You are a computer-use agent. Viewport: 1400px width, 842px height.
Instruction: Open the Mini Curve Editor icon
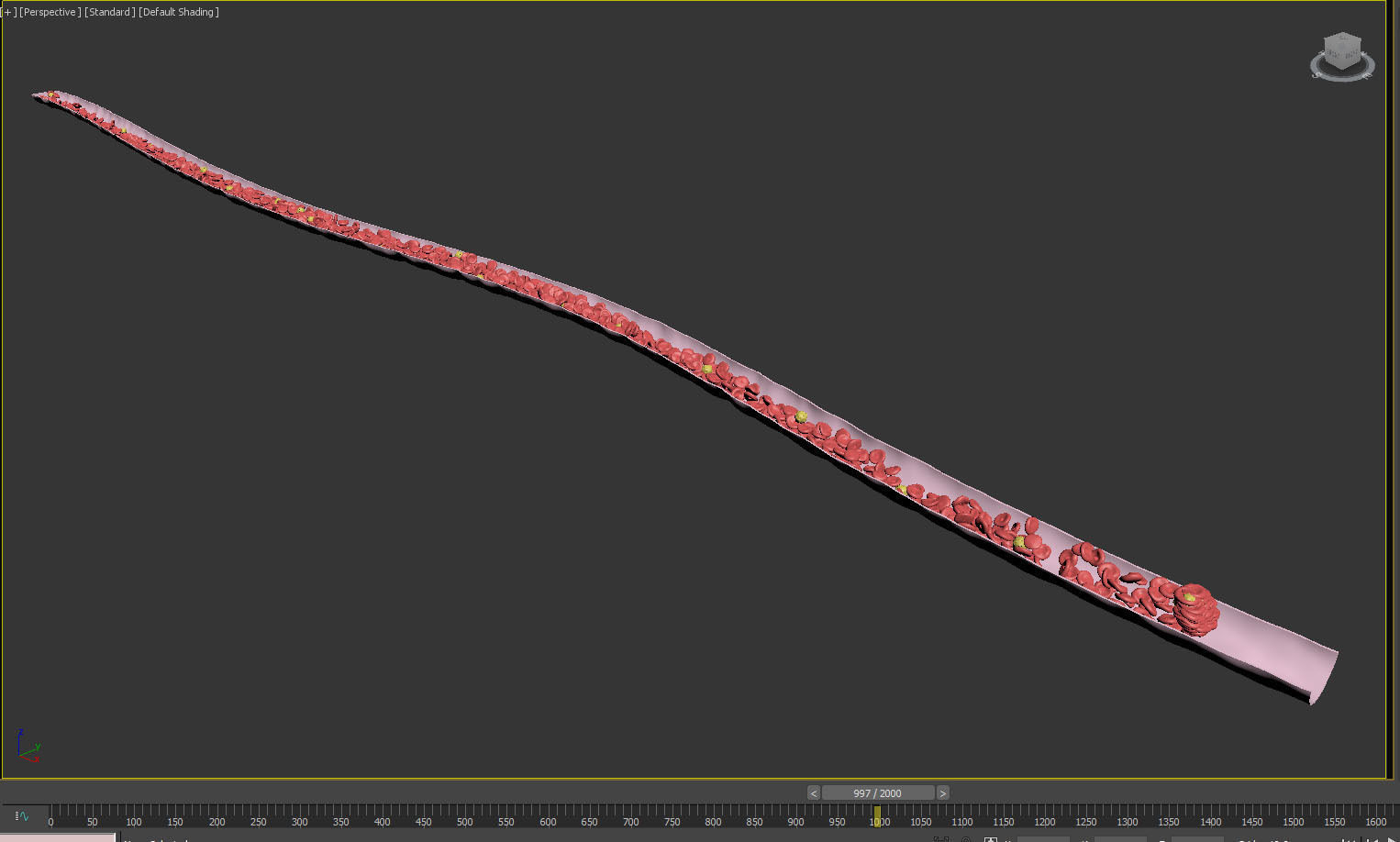point(22,815)
